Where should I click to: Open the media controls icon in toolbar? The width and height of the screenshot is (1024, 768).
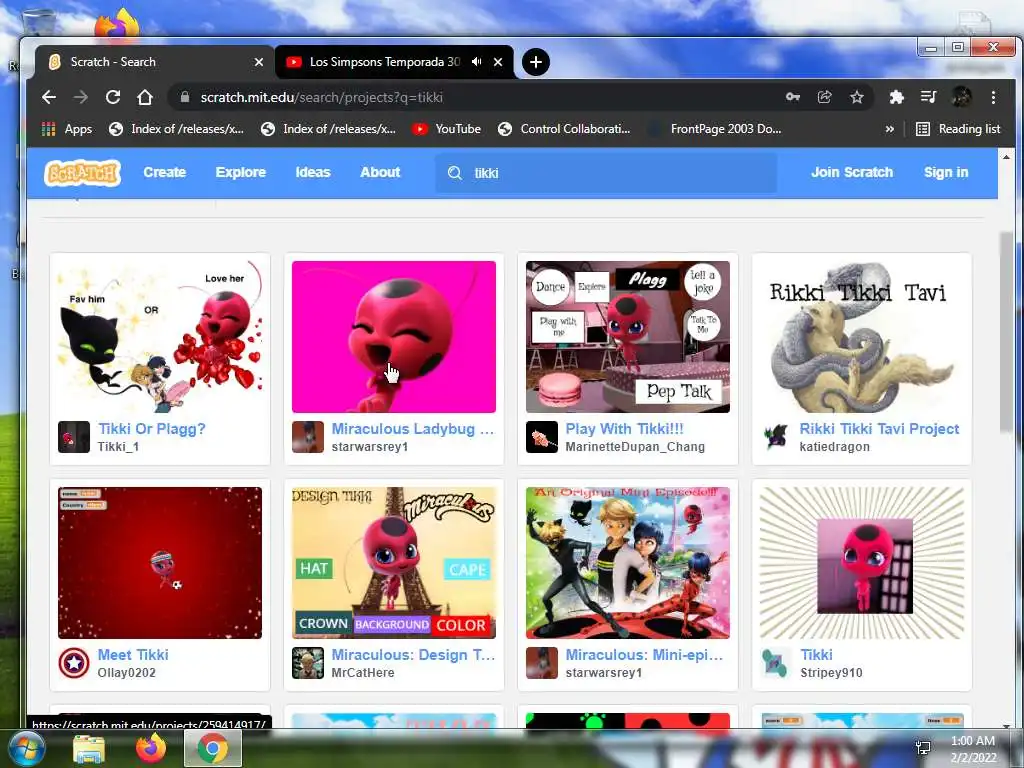[x=928, y=97]
